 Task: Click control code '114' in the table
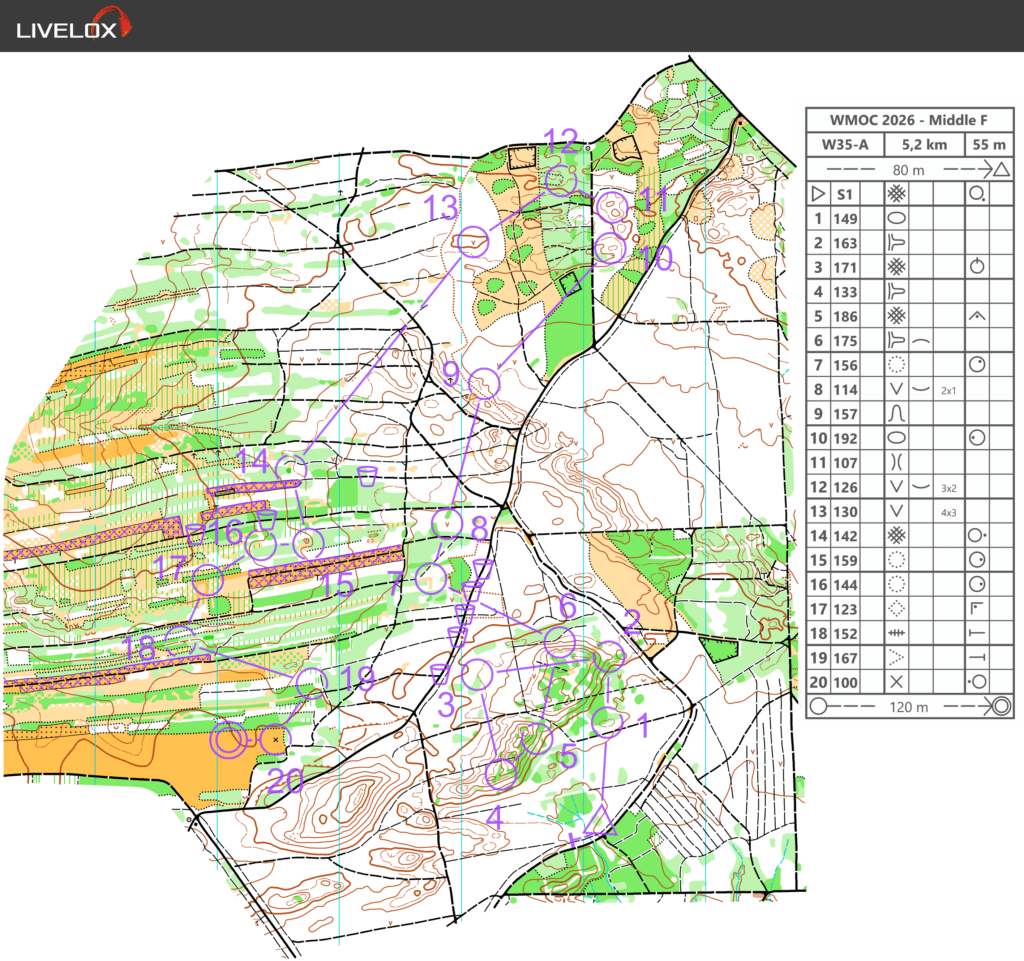845,390
